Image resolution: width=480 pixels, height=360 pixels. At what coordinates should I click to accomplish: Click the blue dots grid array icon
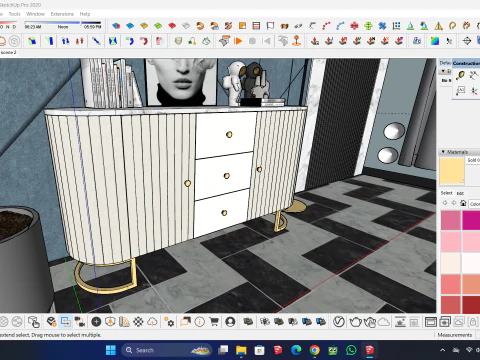[x=396, y=26]
